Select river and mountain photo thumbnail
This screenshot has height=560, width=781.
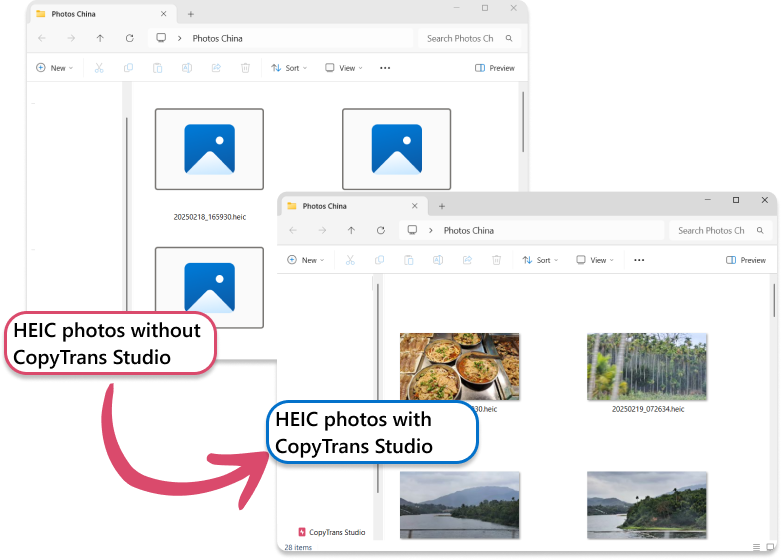coord(460,505)
